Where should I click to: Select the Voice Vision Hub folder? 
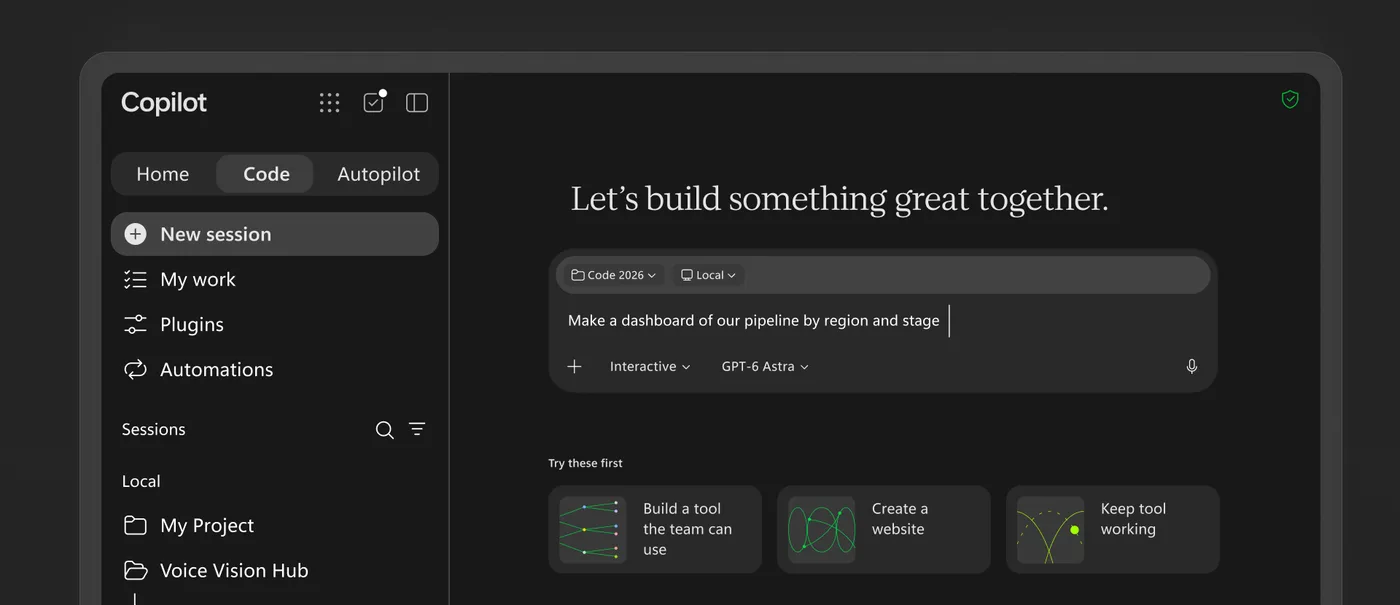275,570
